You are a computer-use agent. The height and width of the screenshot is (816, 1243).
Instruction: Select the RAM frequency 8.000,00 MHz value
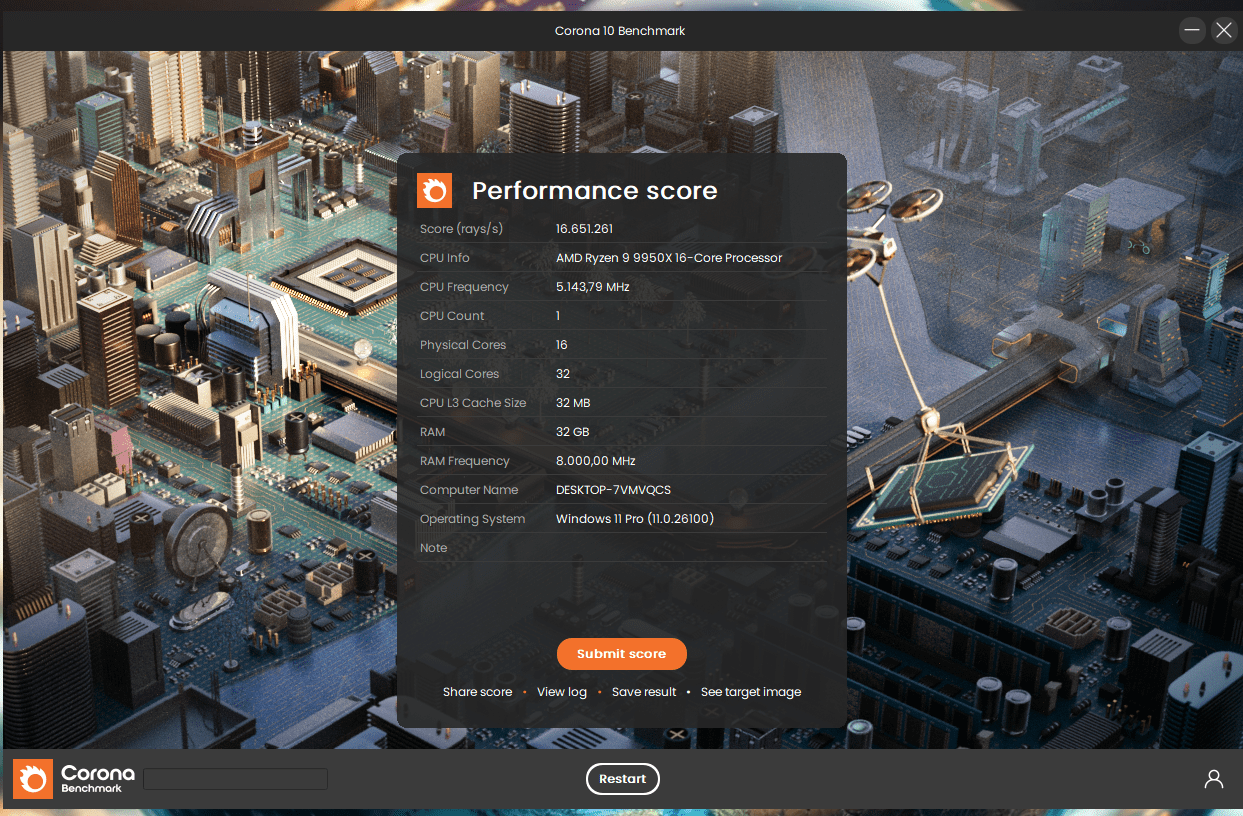click(x=596, y=461)
